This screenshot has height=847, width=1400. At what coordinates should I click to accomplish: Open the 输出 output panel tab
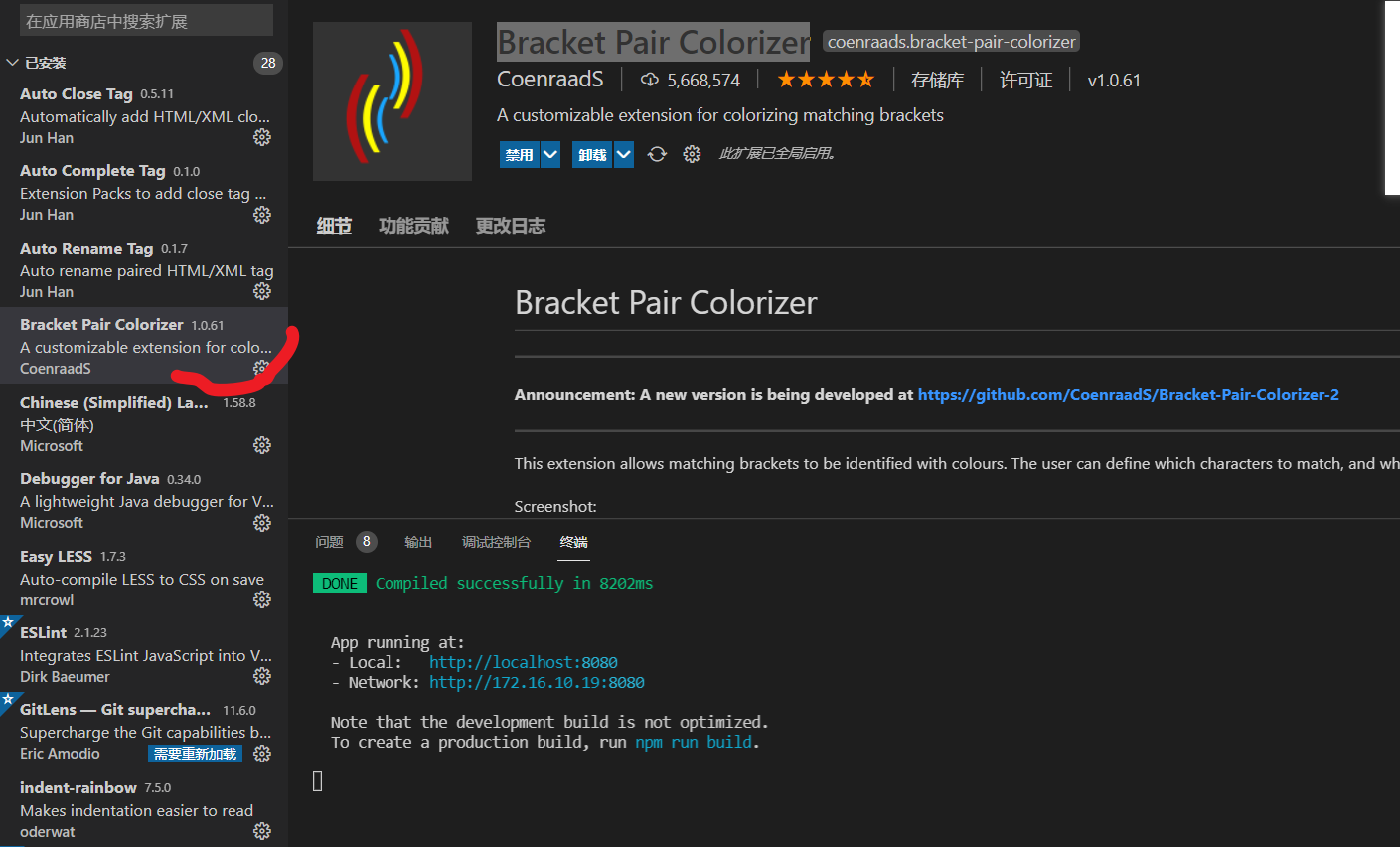point(418,542)
